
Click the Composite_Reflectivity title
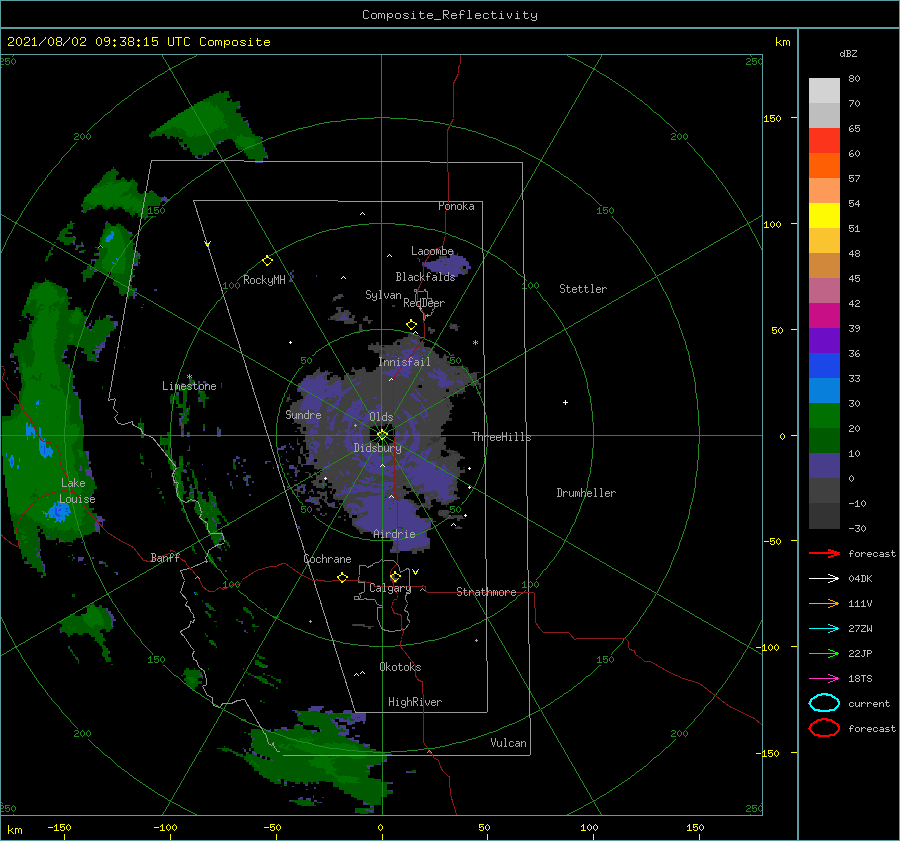(450, 15)
